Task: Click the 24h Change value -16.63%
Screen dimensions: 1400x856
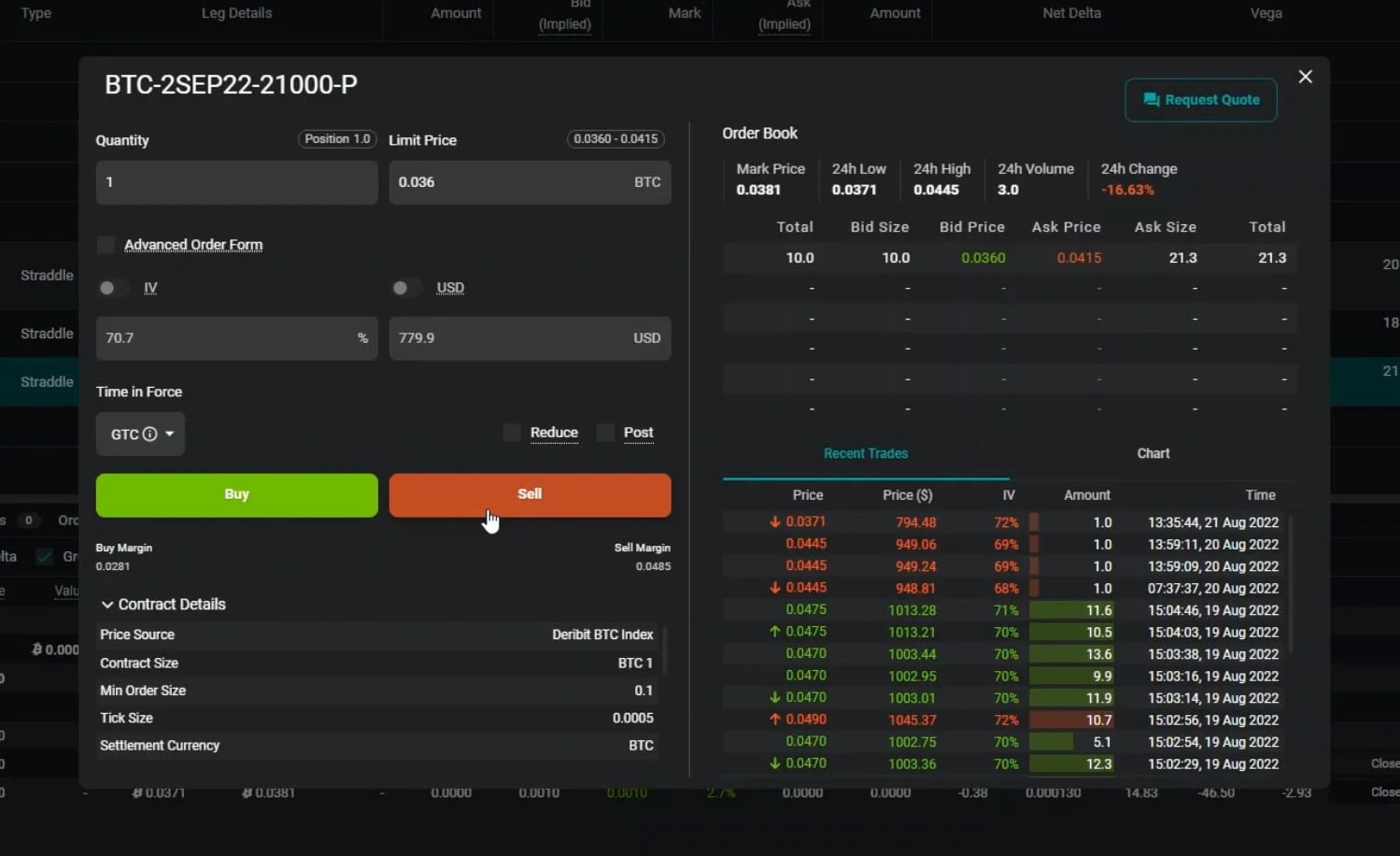Action: 1127,190
